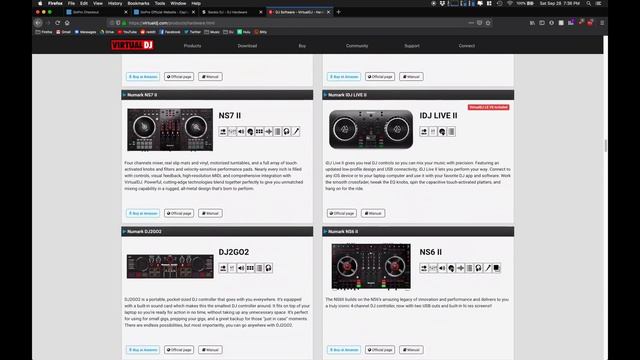Click the Numark NS6 II section header
Image resolution: width=640 pixels, height=360 pixels.
tap(418, 231)
